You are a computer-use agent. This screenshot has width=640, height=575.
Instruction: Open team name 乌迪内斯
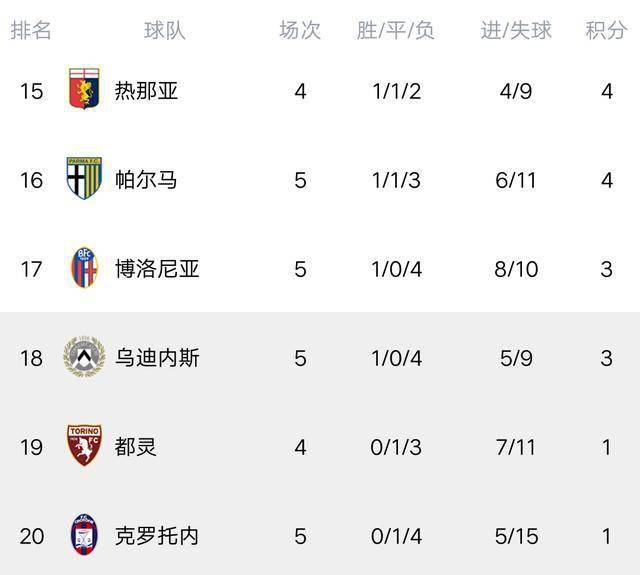coord(158,358)
